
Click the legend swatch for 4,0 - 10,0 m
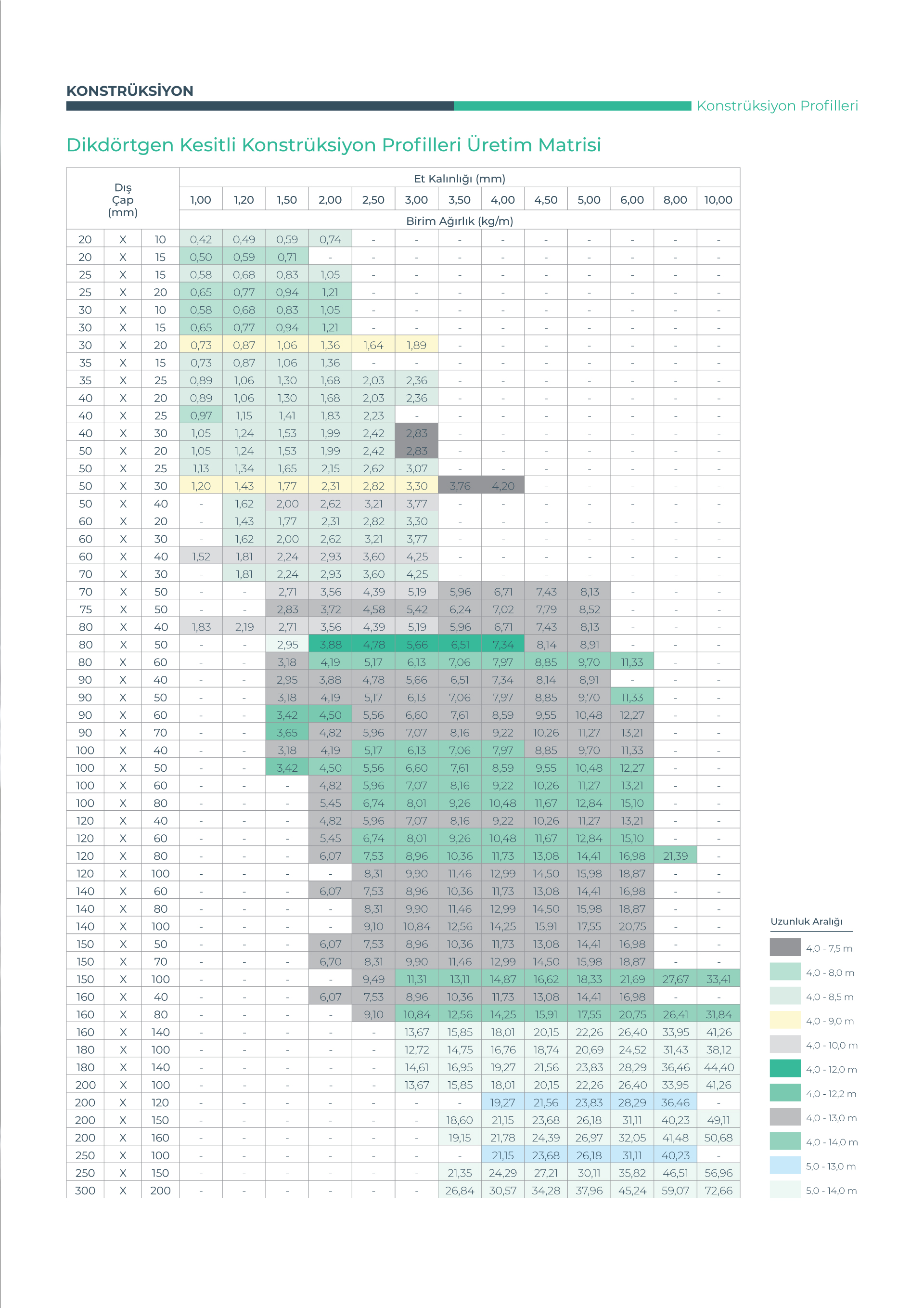coord(784,1045)
